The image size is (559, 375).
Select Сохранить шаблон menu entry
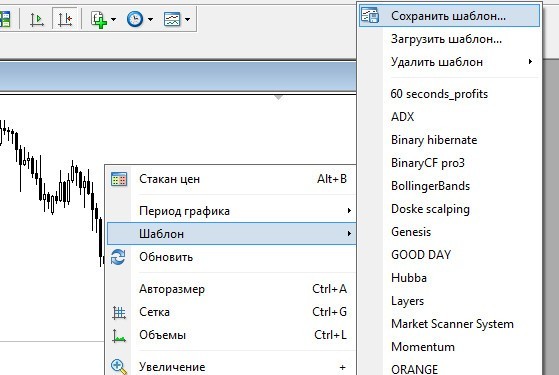[x=449, y=16]
